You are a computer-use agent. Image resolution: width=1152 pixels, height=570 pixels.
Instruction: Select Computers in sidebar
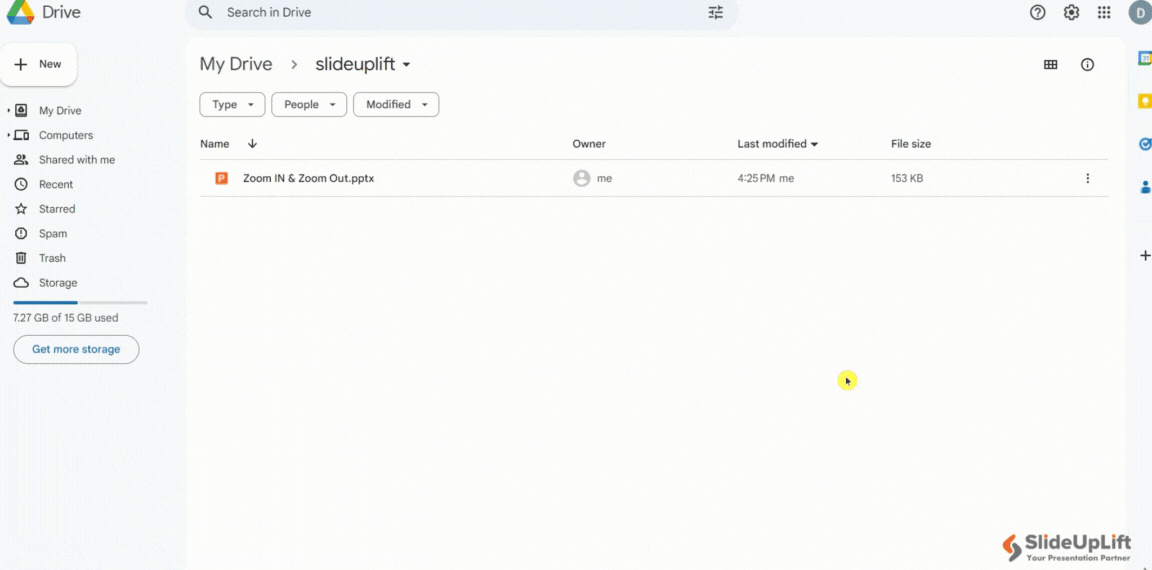click(x=66, y=135)
